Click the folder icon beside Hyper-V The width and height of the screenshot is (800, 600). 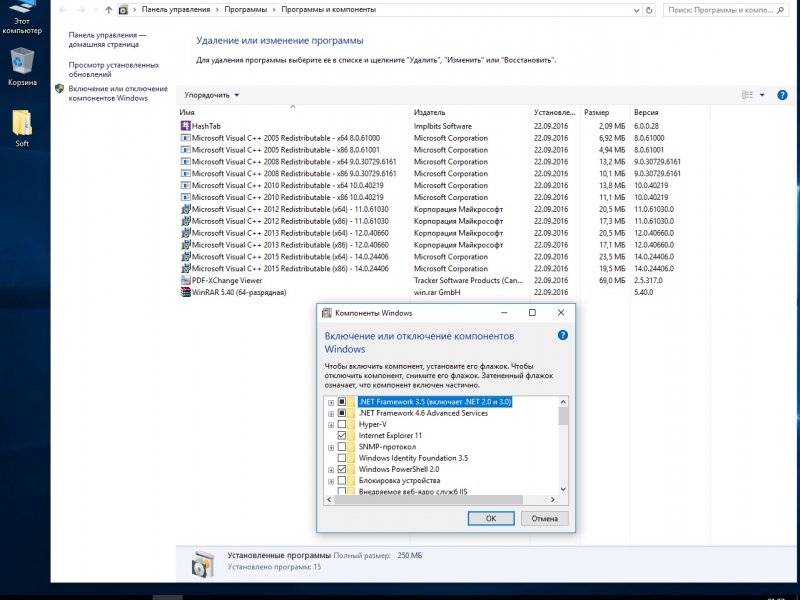click(352, 424)
